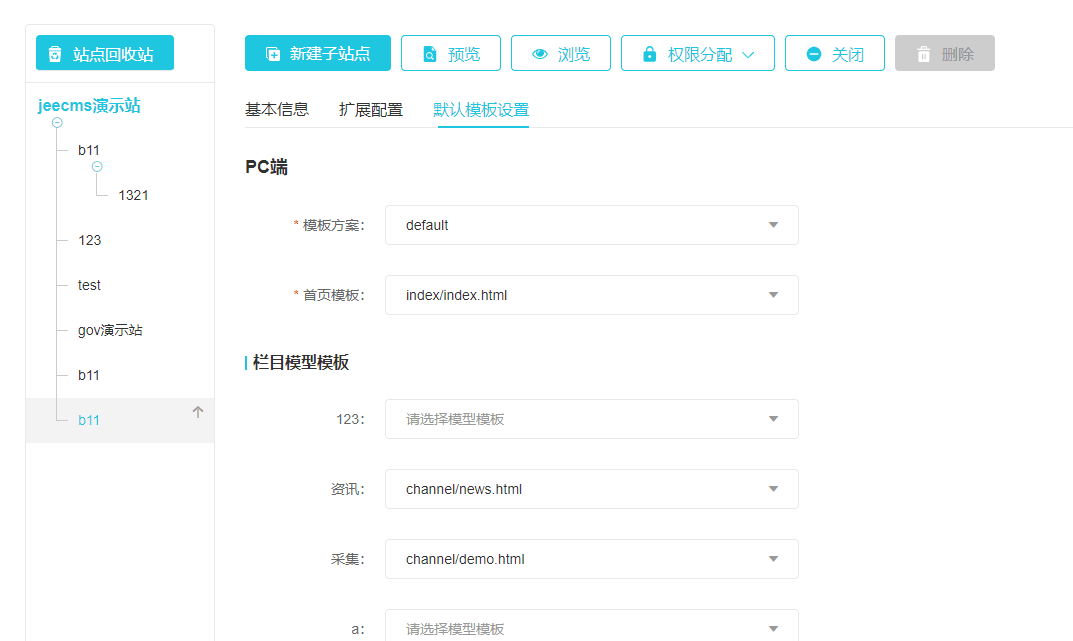Open the 站点回收站 recycle bin button

pos(105,53)
